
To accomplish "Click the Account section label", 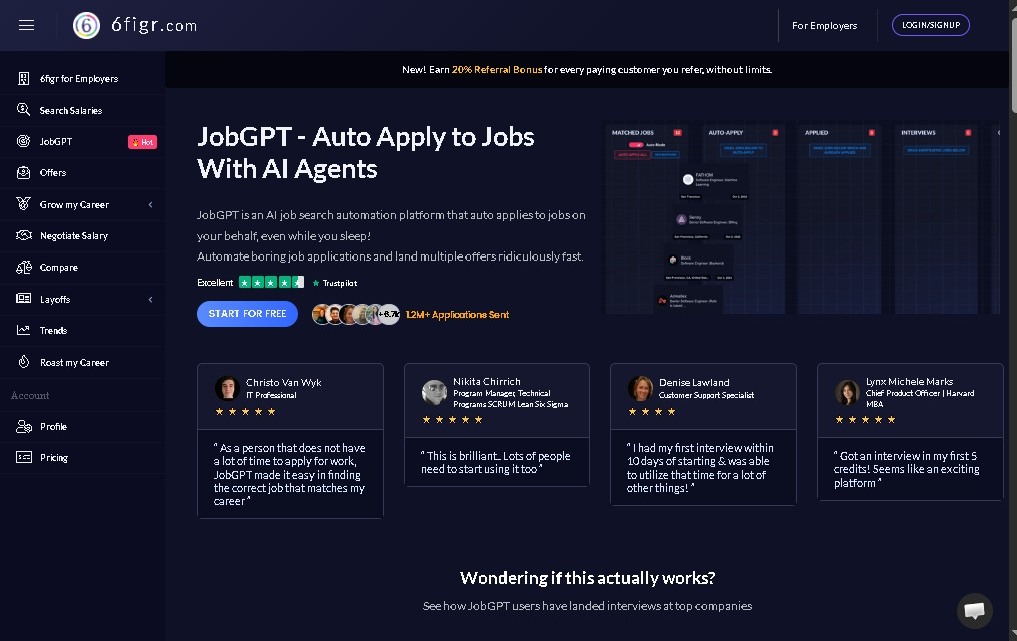I will click(30, 395).
